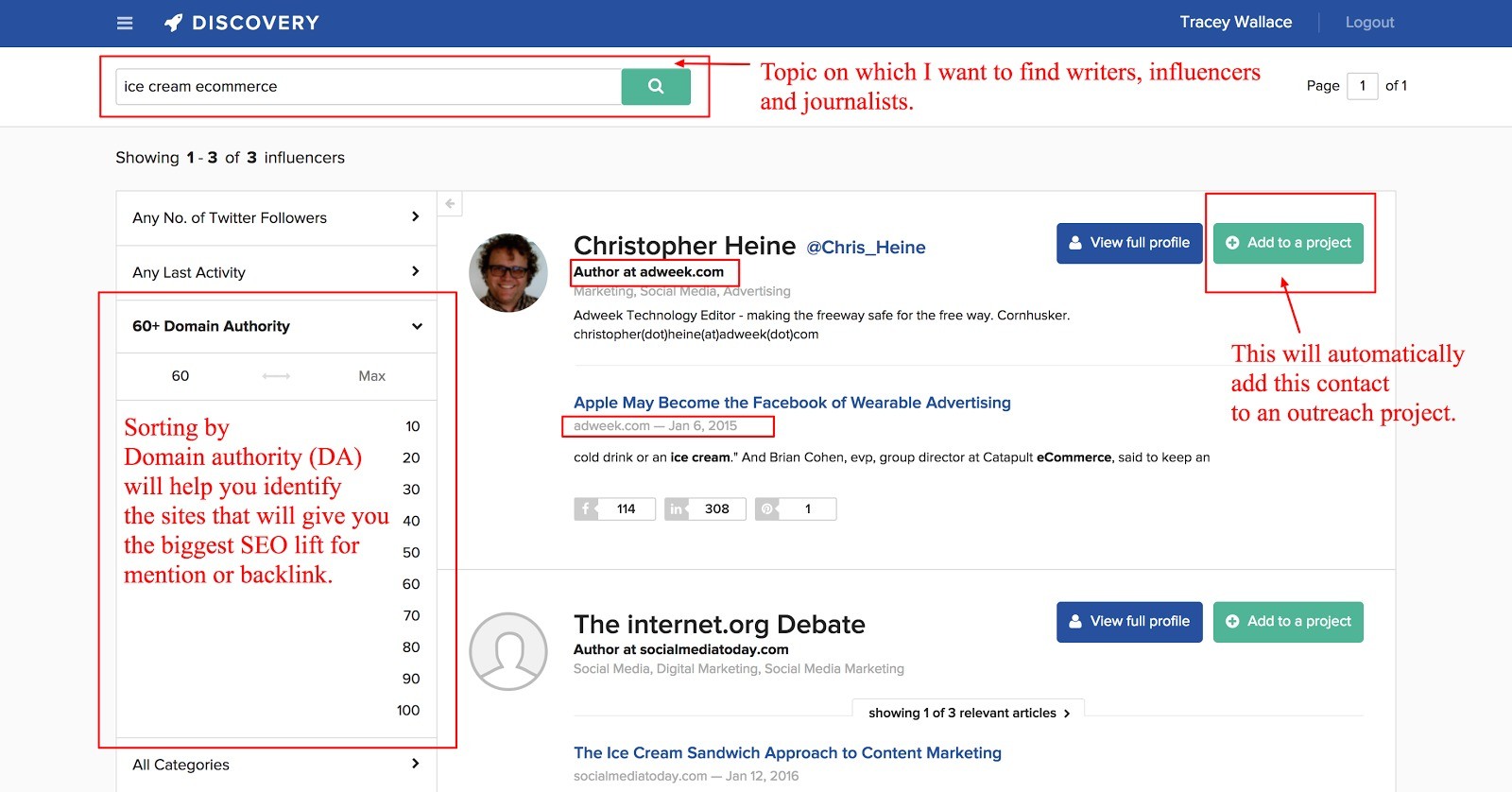
Task: Click the ice cream ecommerce search field
Action: (368, 86)
